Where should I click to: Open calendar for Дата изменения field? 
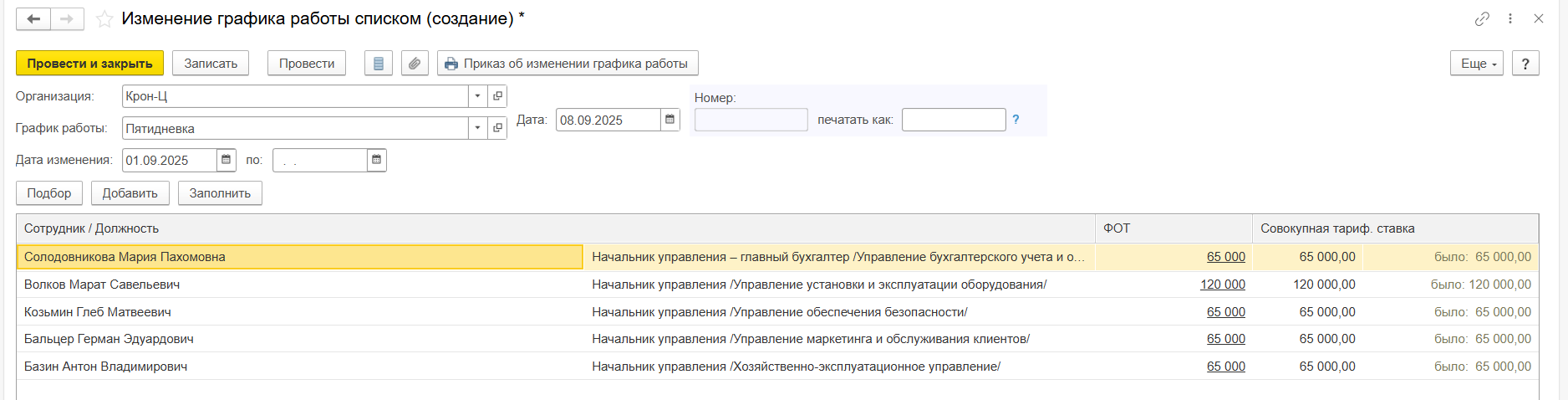pos(227,160)
